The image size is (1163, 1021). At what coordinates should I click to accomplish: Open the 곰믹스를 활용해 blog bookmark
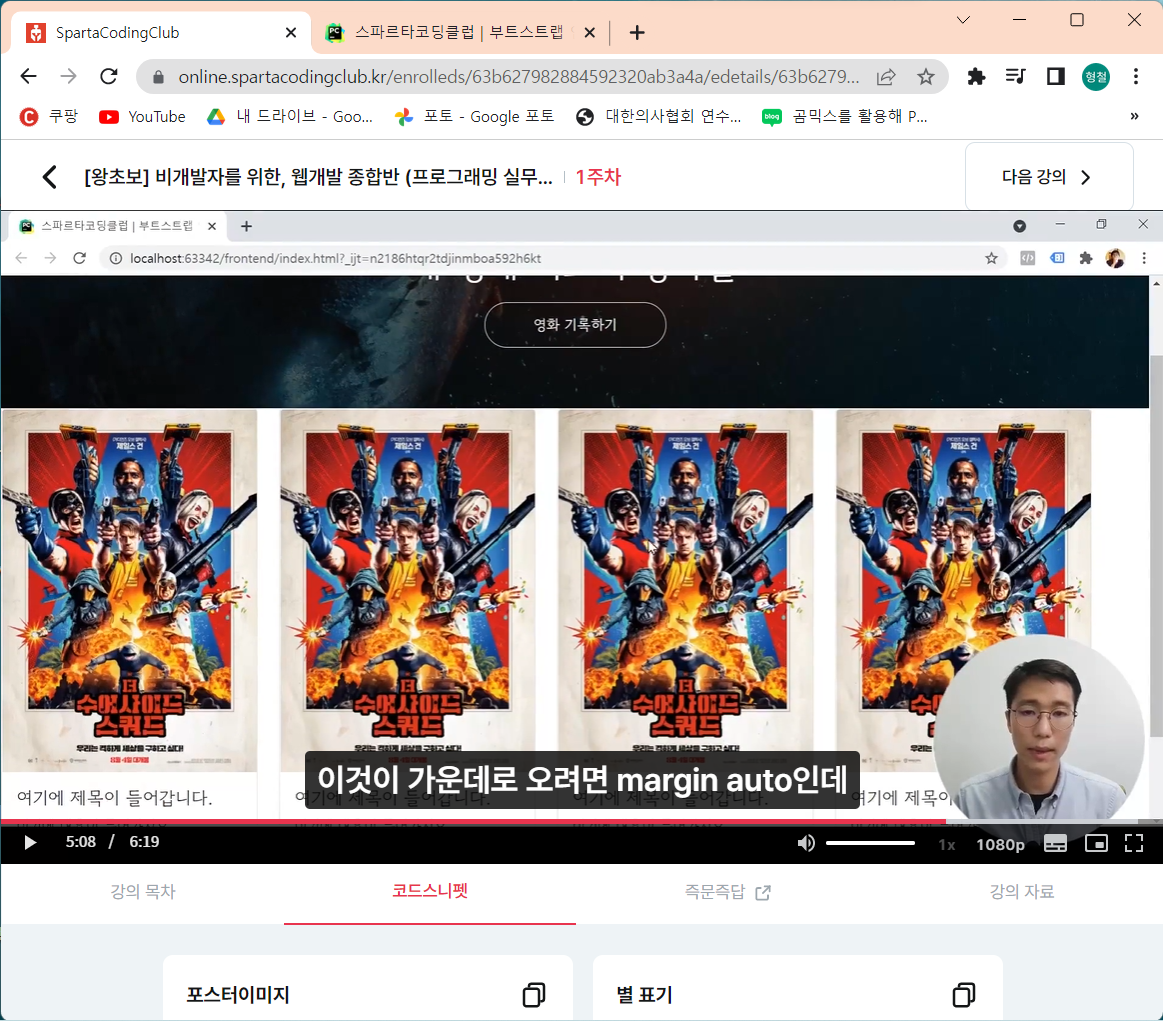pos(845,116)
